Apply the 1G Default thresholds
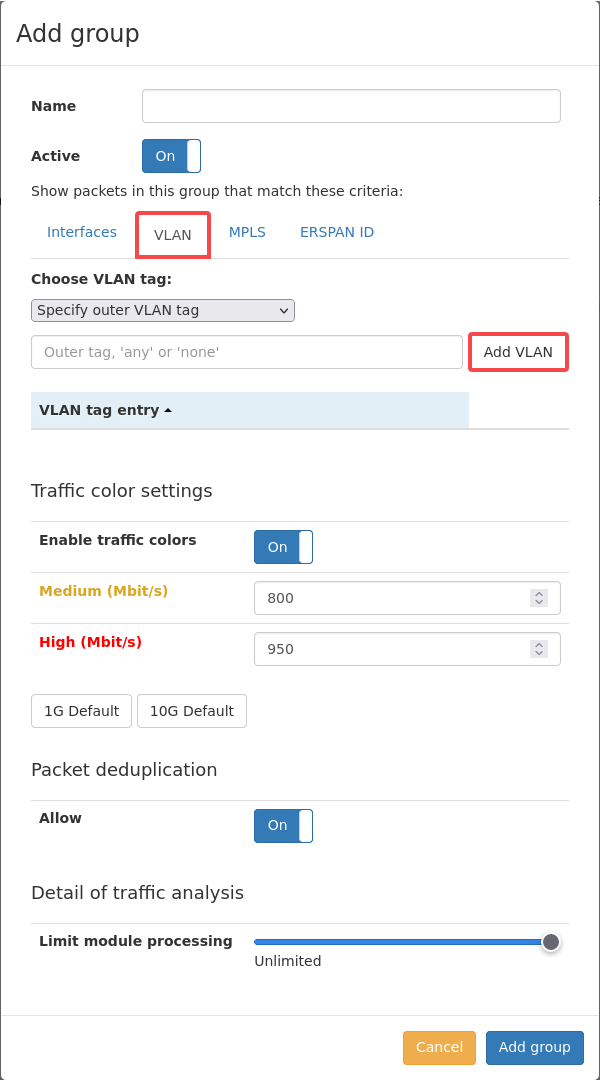 tap(81, 711)
